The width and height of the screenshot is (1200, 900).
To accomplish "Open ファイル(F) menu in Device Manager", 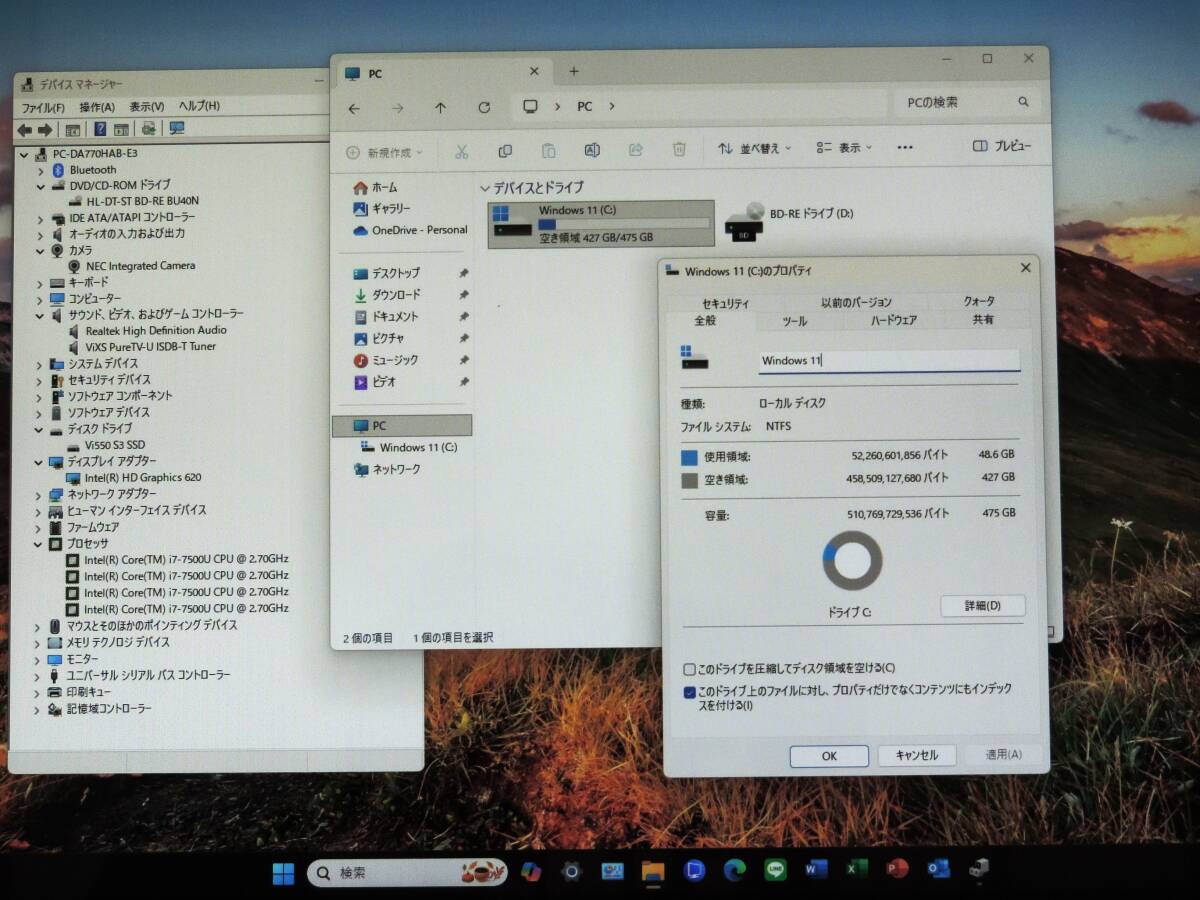I will coord(43,107).
